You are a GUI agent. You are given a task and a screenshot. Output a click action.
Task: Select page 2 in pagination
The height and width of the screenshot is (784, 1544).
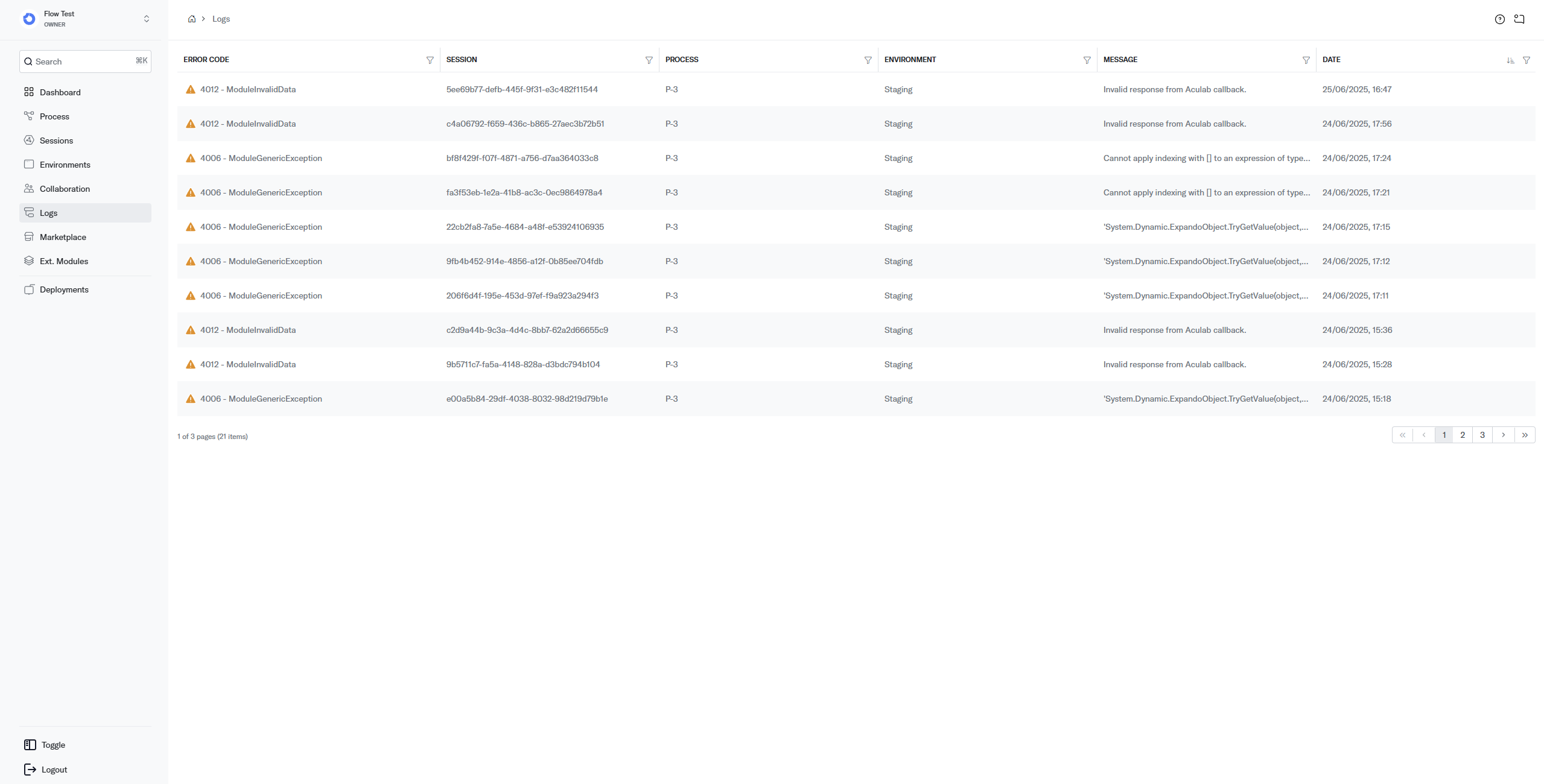tap(1463, 435)
